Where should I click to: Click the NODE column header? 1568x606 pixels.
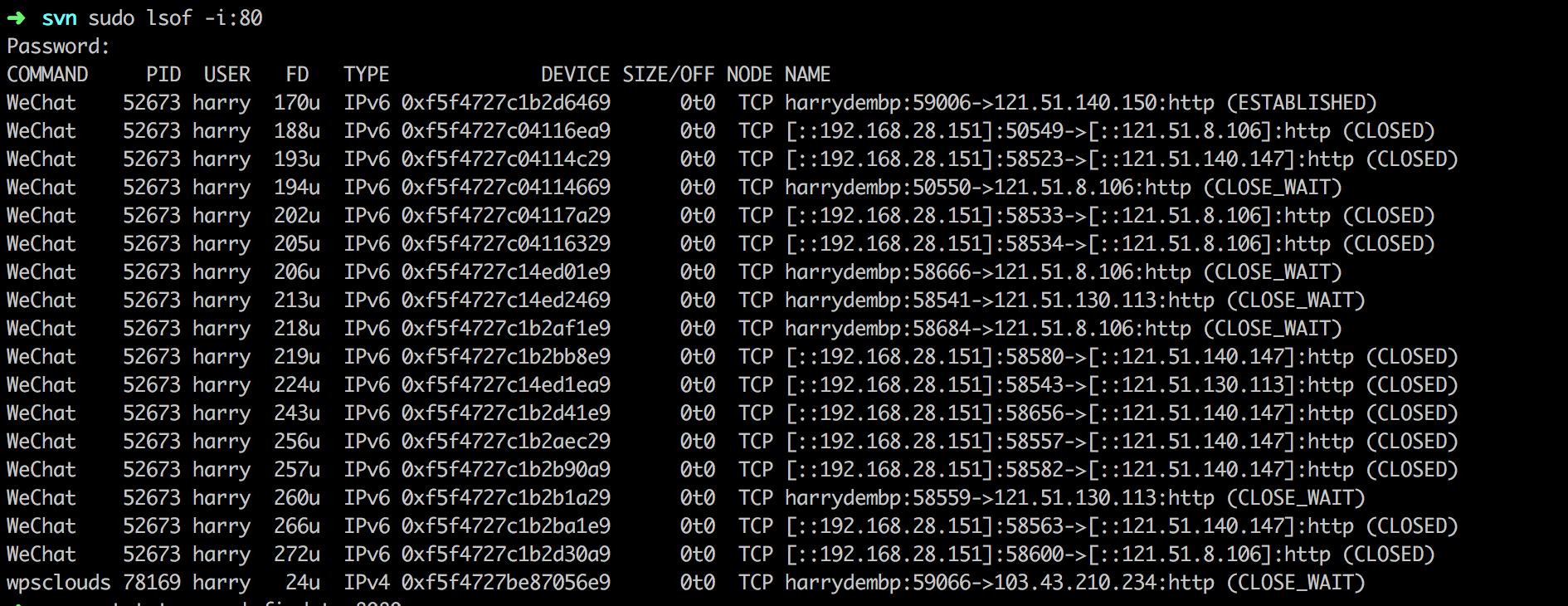click(x=749, y=75)
